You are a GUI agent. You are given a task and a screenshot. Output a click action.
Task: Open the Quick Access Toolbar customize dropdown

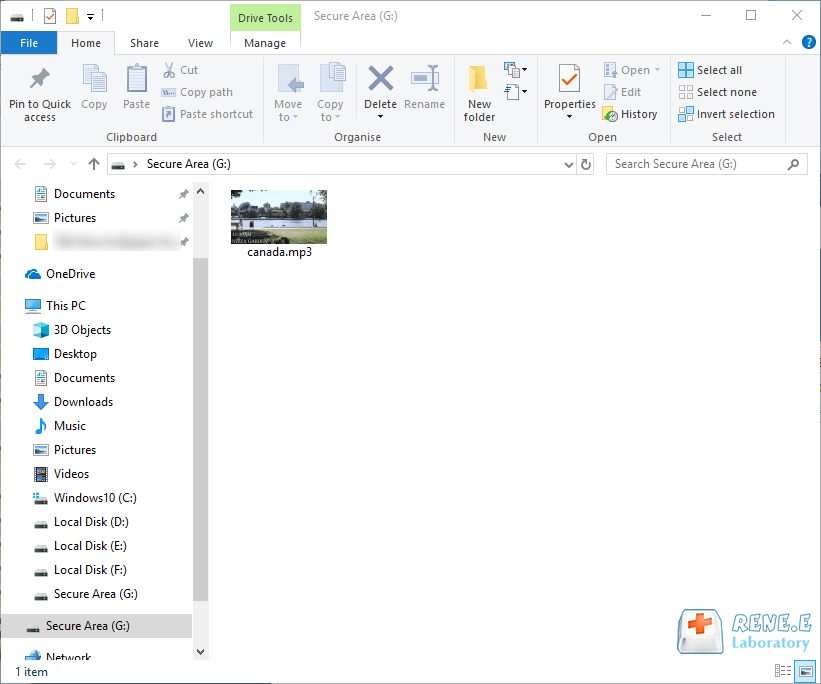pos(90,16)
